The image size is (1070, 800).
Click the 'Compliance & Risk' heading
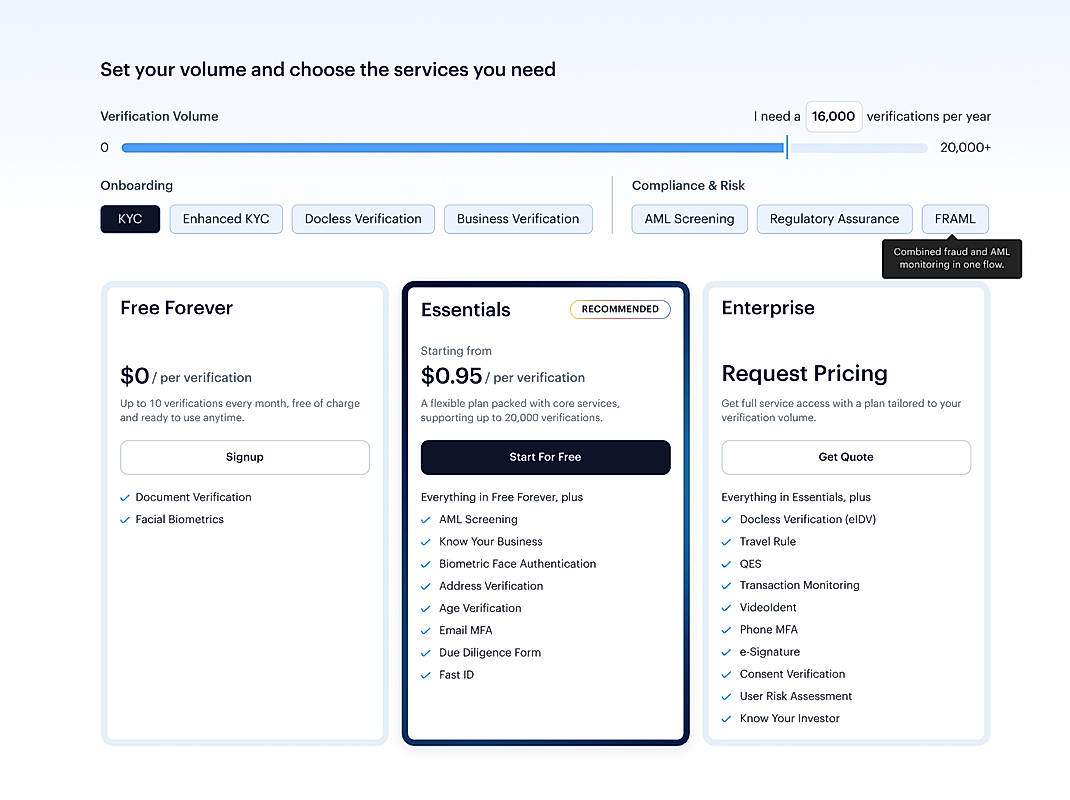688,186
